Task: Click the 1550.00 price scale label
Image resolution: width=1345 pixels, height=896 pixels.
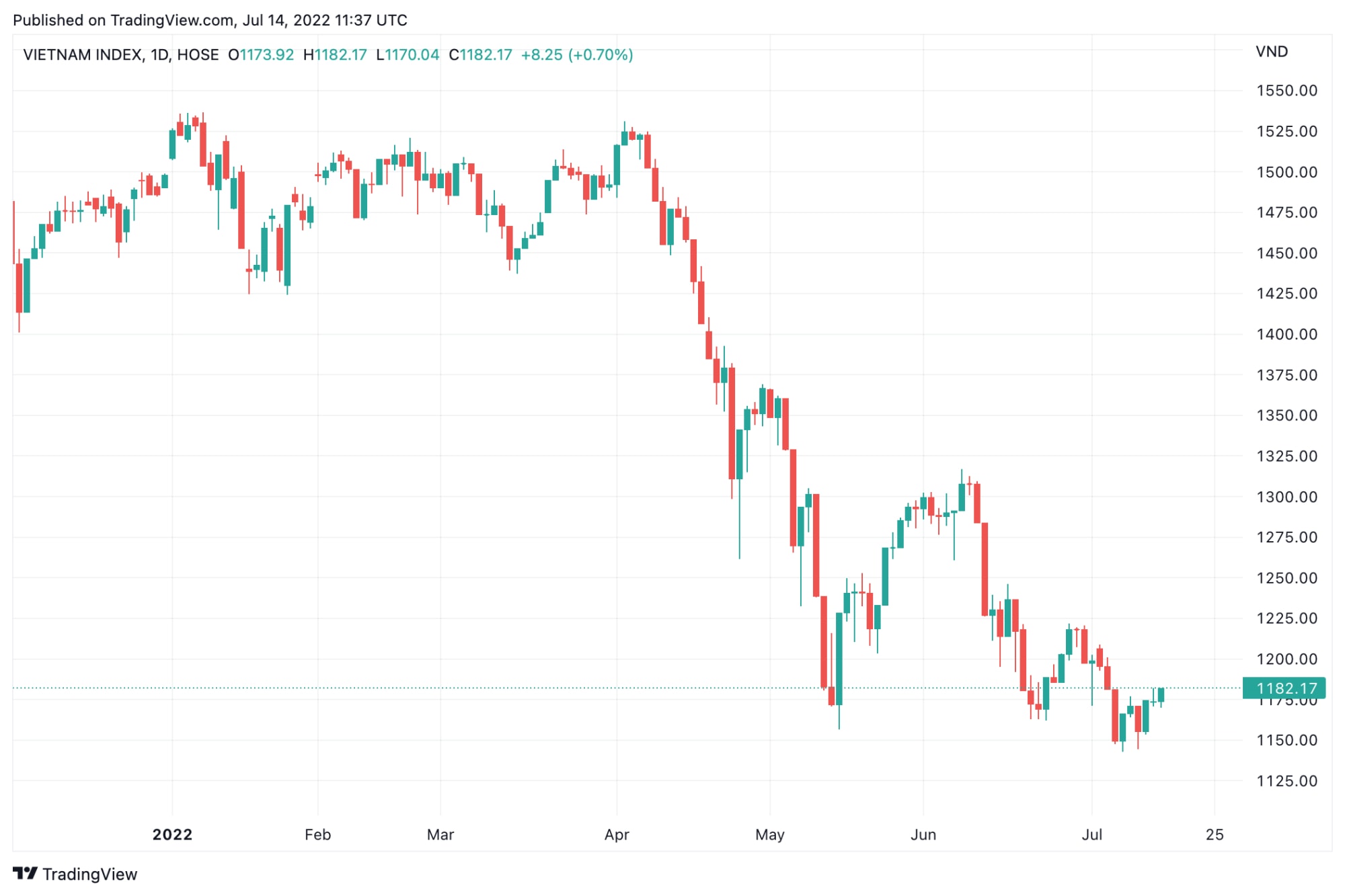Action: (1287, 91)
